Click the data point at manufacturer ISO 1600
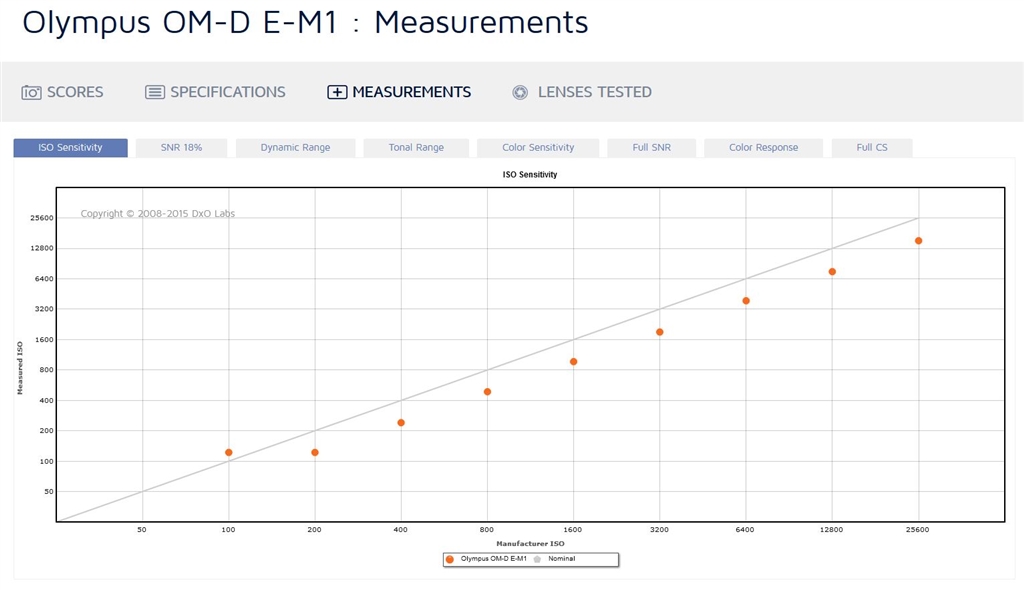Viewport: 1024px width, 590px height. click(x=573, y=362)
